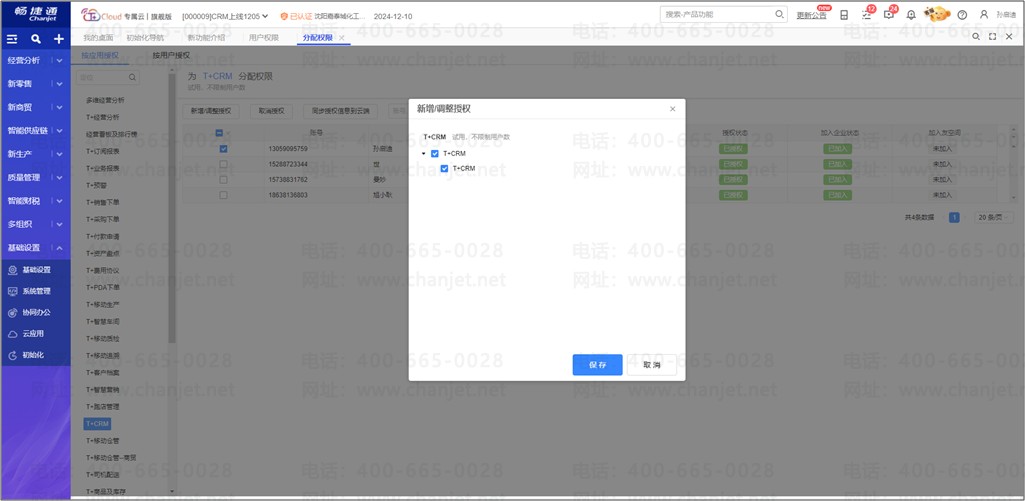Screen dimensions: 1025x501
Task: Click the search icon in the app list filter
Action: [x=132, y=77]
